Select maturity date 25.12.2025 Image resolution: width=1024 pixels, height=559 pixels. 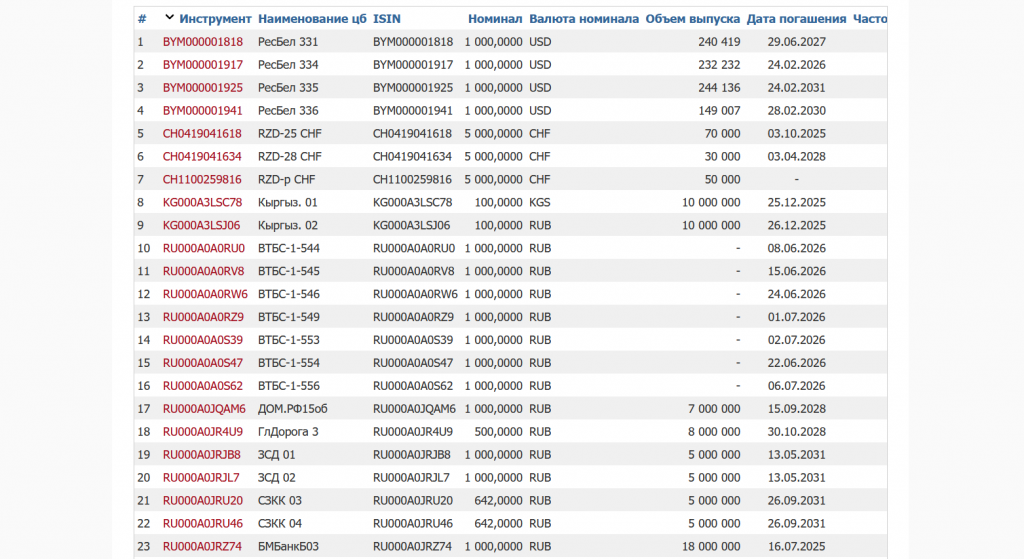tap(796, 202)
